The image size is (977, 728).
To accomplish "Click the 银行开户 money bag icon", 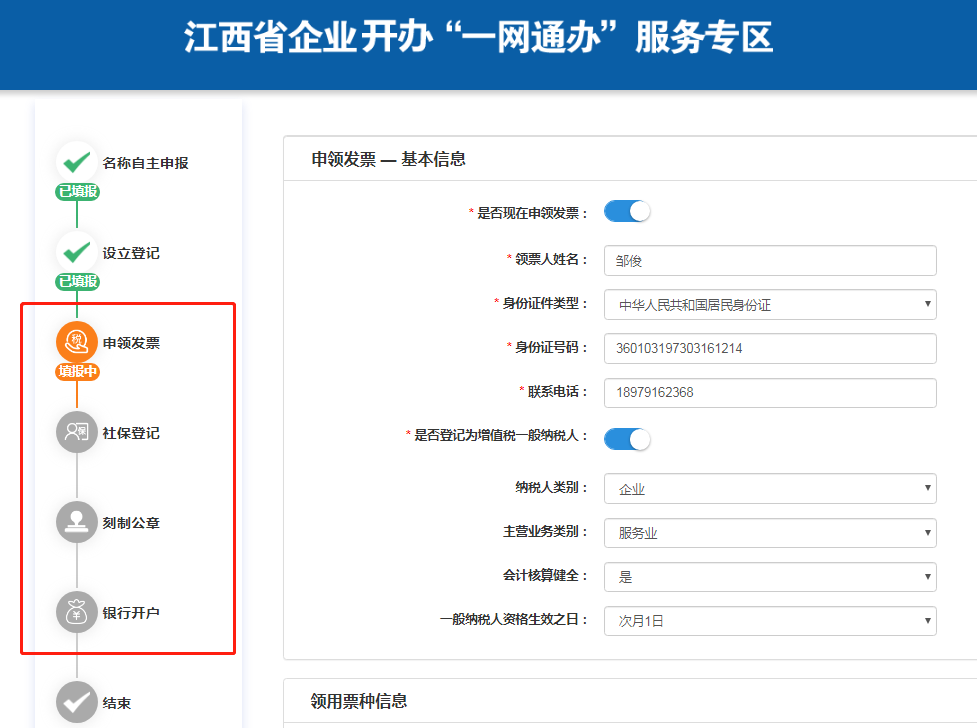I will (76, 612).
